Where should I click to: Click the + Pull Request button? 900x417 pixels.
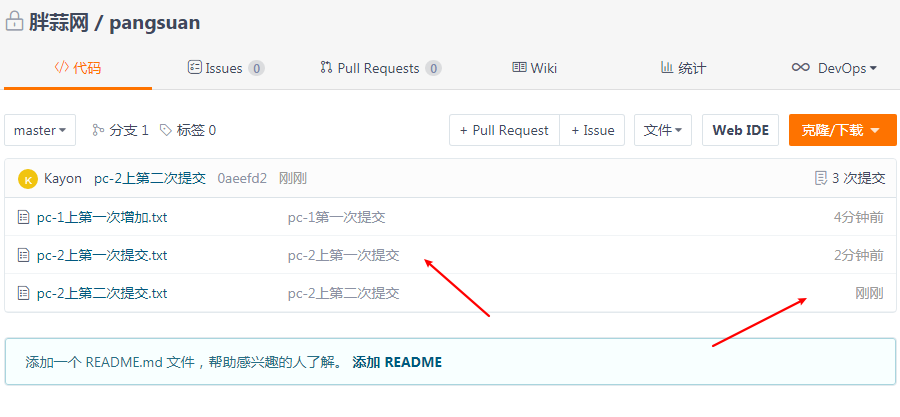click(x=504, y=130)
